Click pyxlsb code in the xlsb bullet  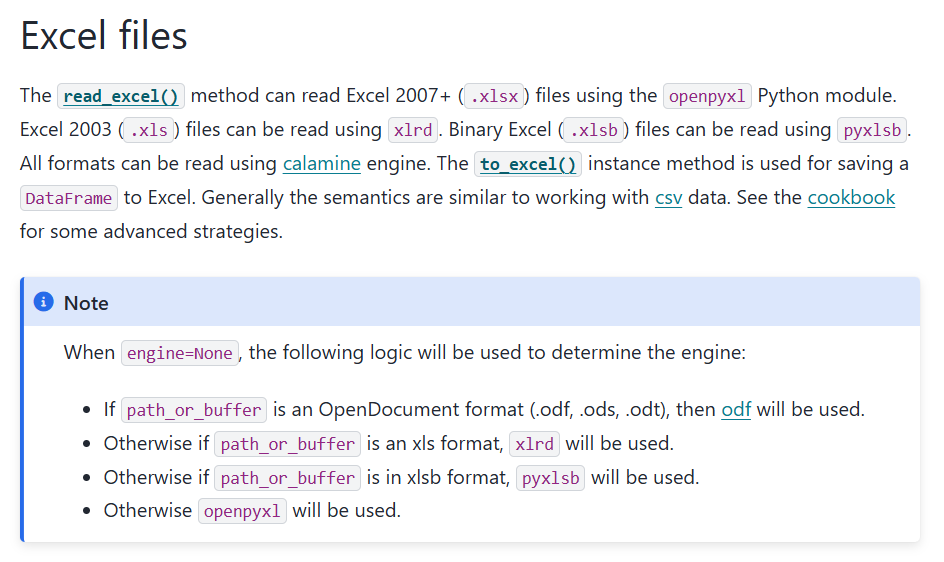[550, 478]
